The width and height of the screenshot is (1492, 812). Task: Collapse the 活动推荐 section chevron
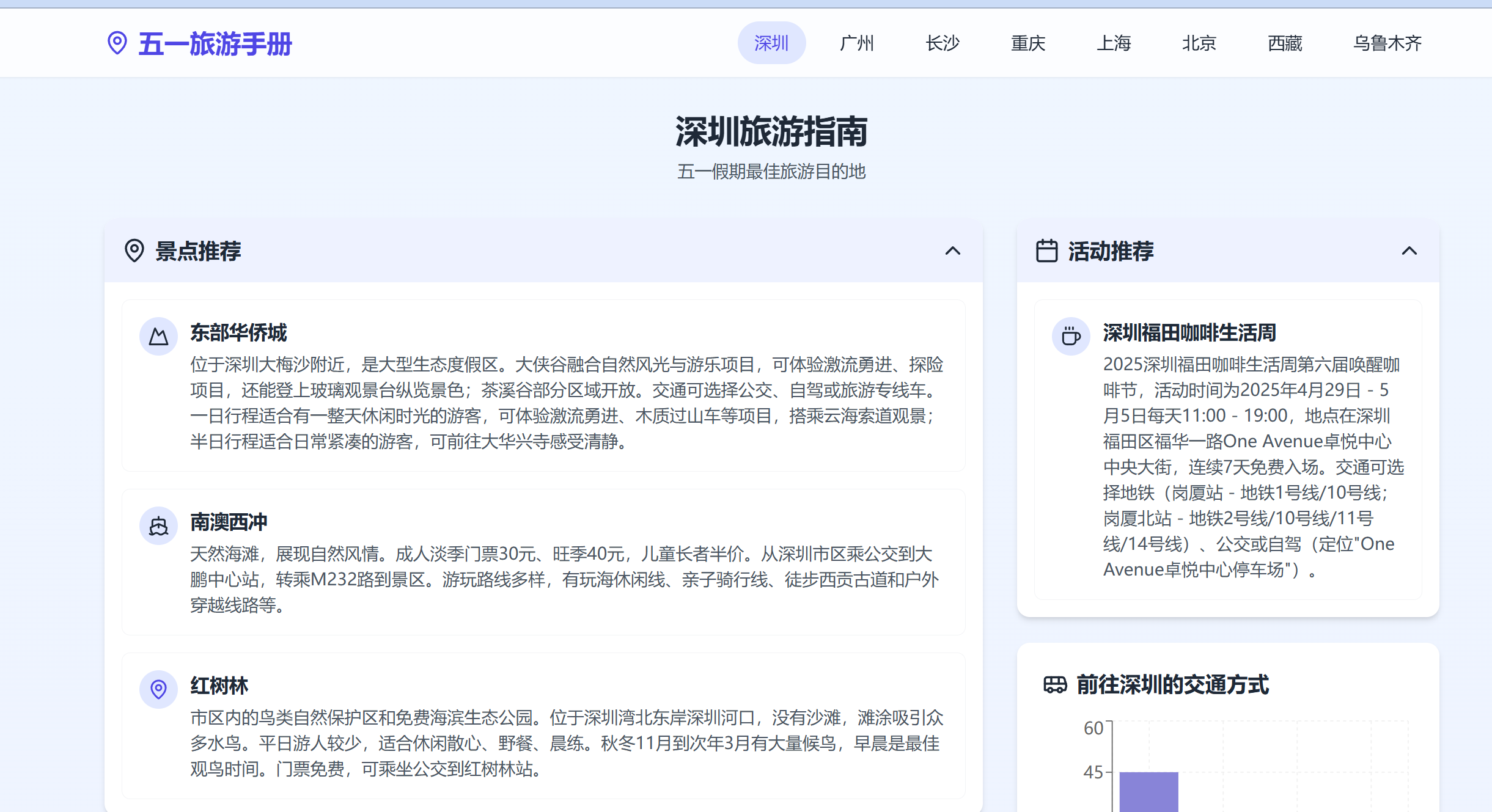pos(1409,251)
